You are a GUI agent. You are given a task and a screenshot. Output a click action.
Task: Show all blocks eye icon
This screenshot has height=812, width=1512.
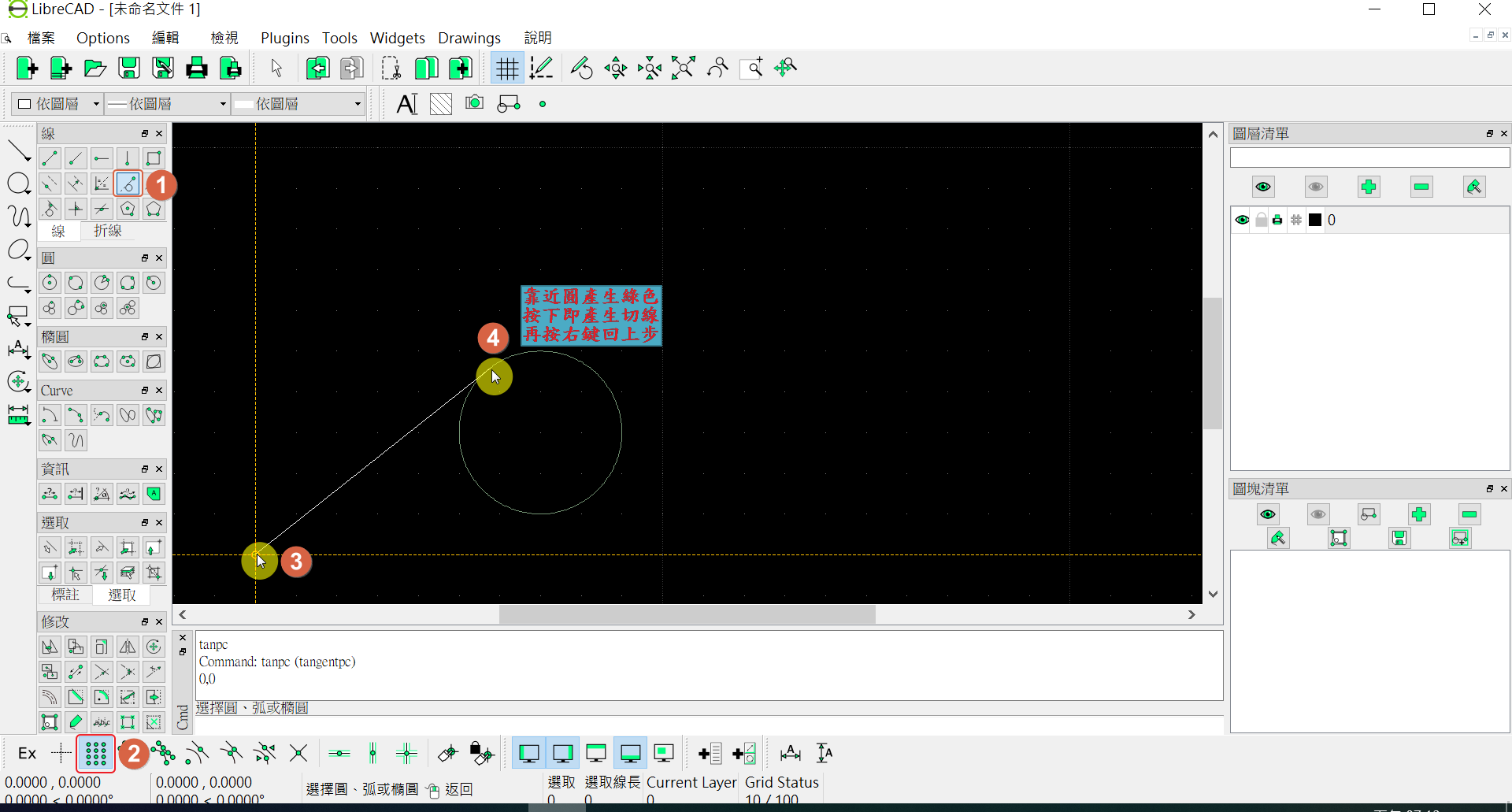[x=1268, y=514]
